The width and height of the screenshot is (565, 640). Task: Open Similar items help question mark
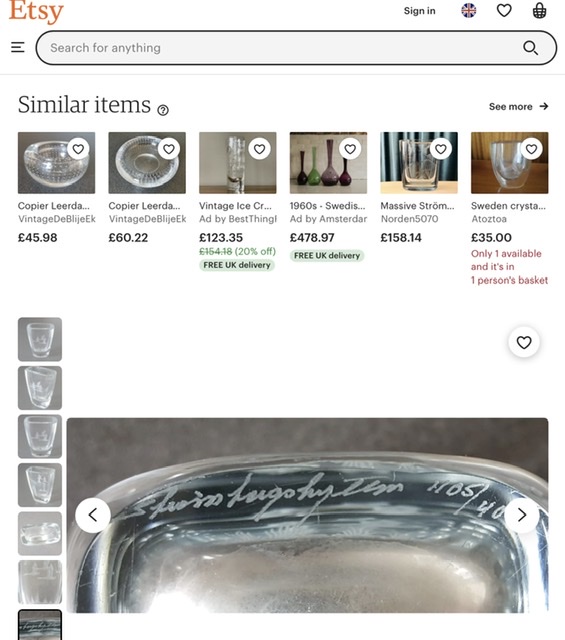163,110
